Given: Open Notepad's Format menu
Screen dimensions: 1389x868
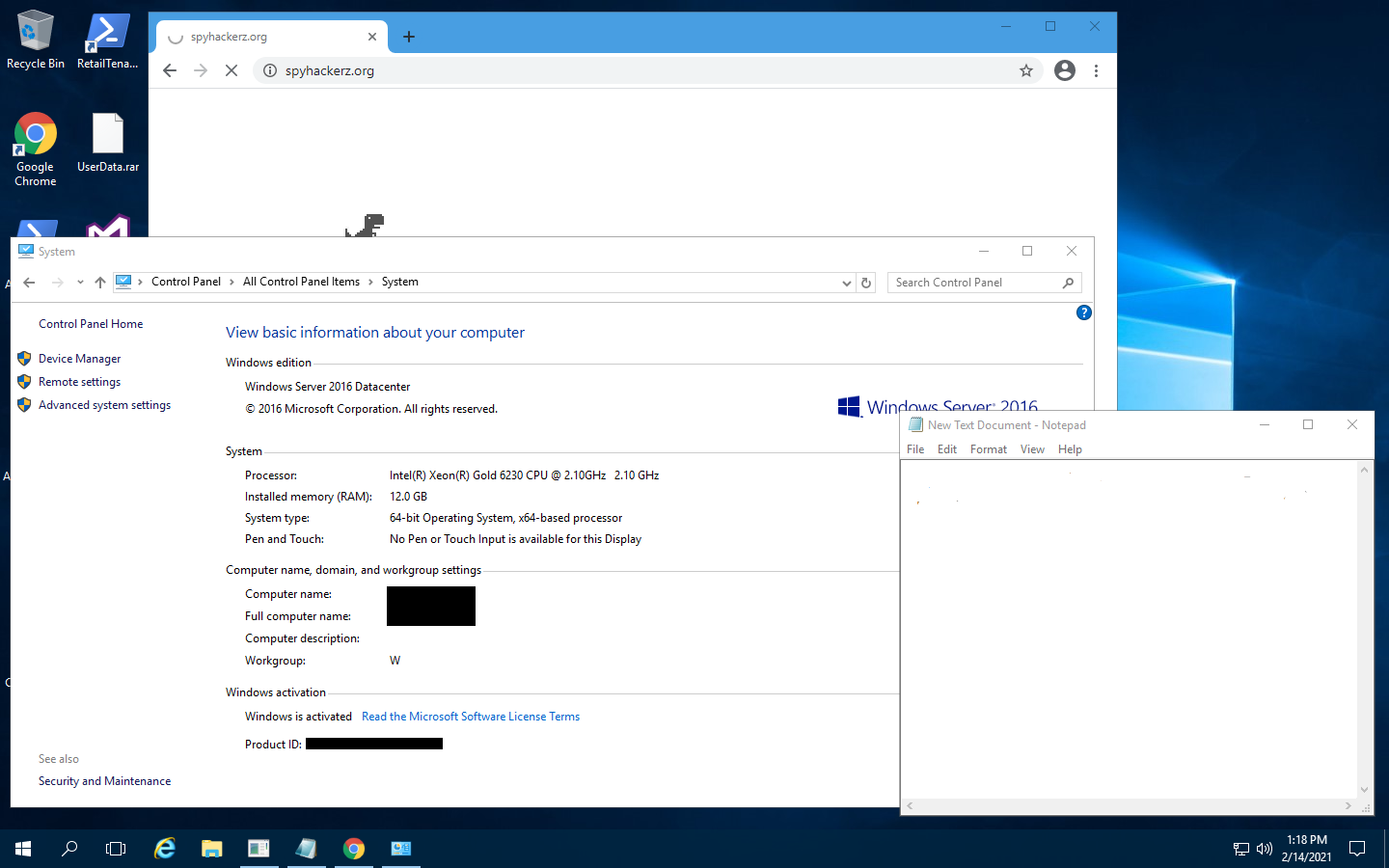Looking at the screenshot, I should (989, 449).
